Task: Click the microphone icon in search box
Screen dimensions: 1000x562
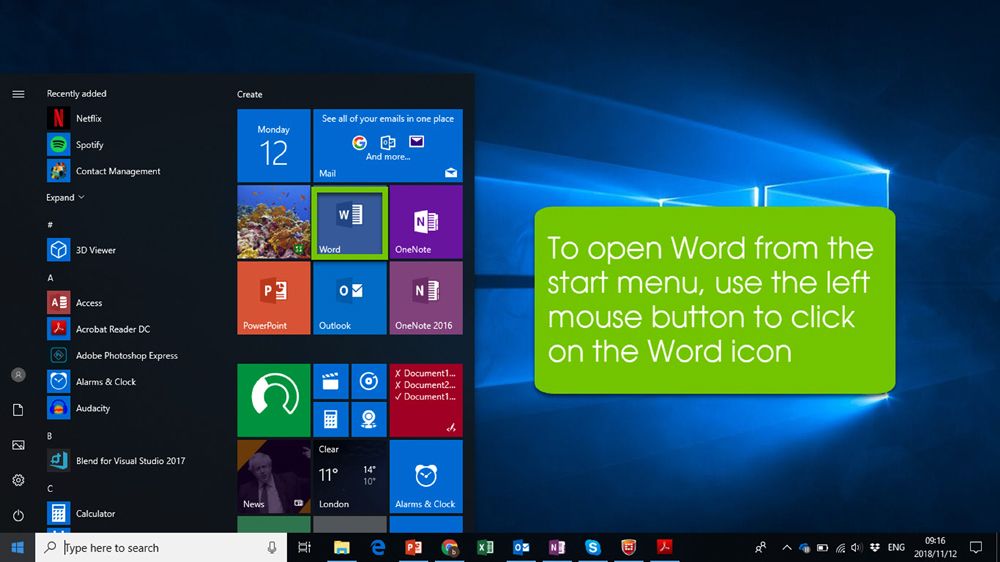Action: point(272,548)
